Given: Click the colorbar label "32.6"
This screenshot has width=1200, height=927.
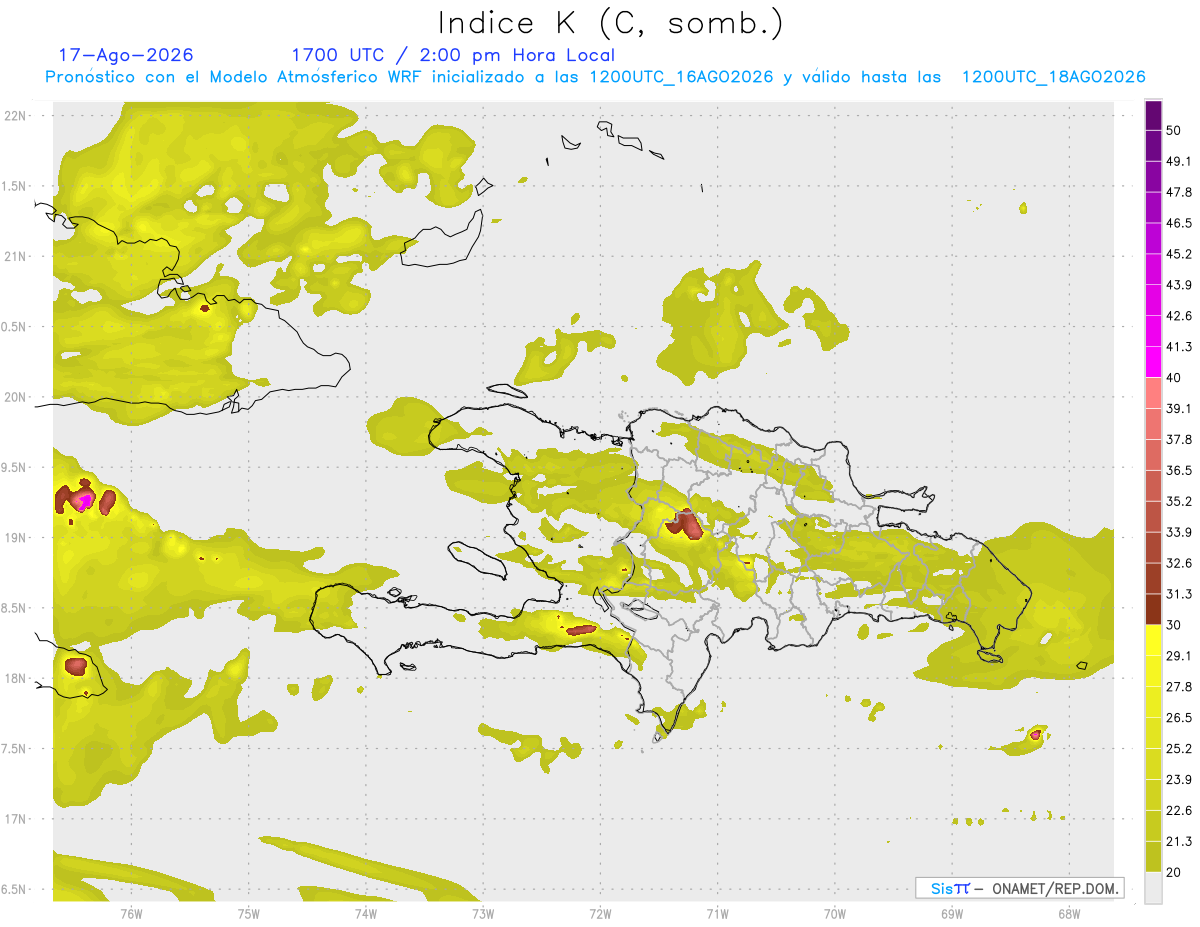Looking at the screenshot, I should click(x=1179, y=563).
